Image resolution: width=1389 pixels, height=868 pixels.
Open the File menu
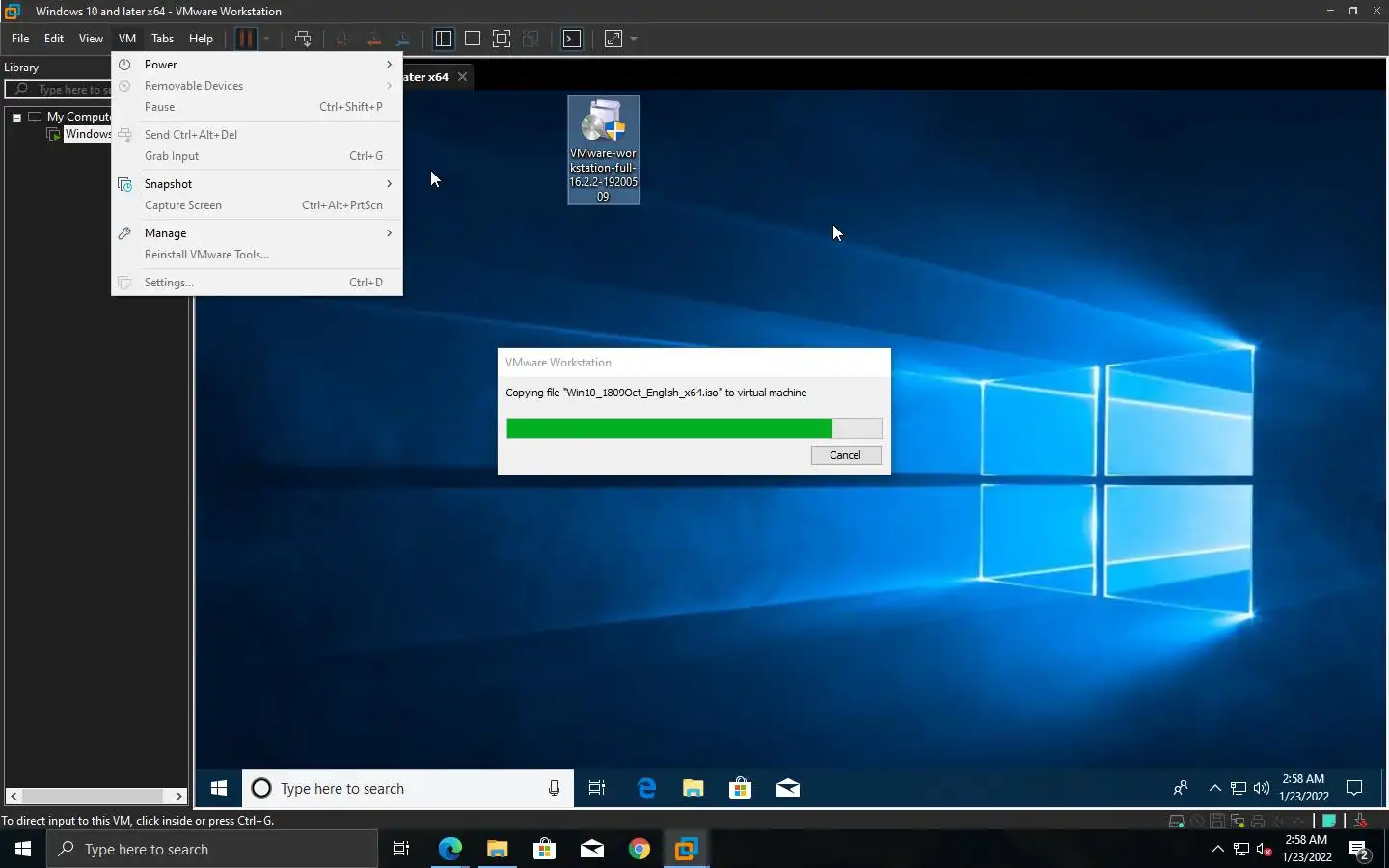tap(20, 39)
